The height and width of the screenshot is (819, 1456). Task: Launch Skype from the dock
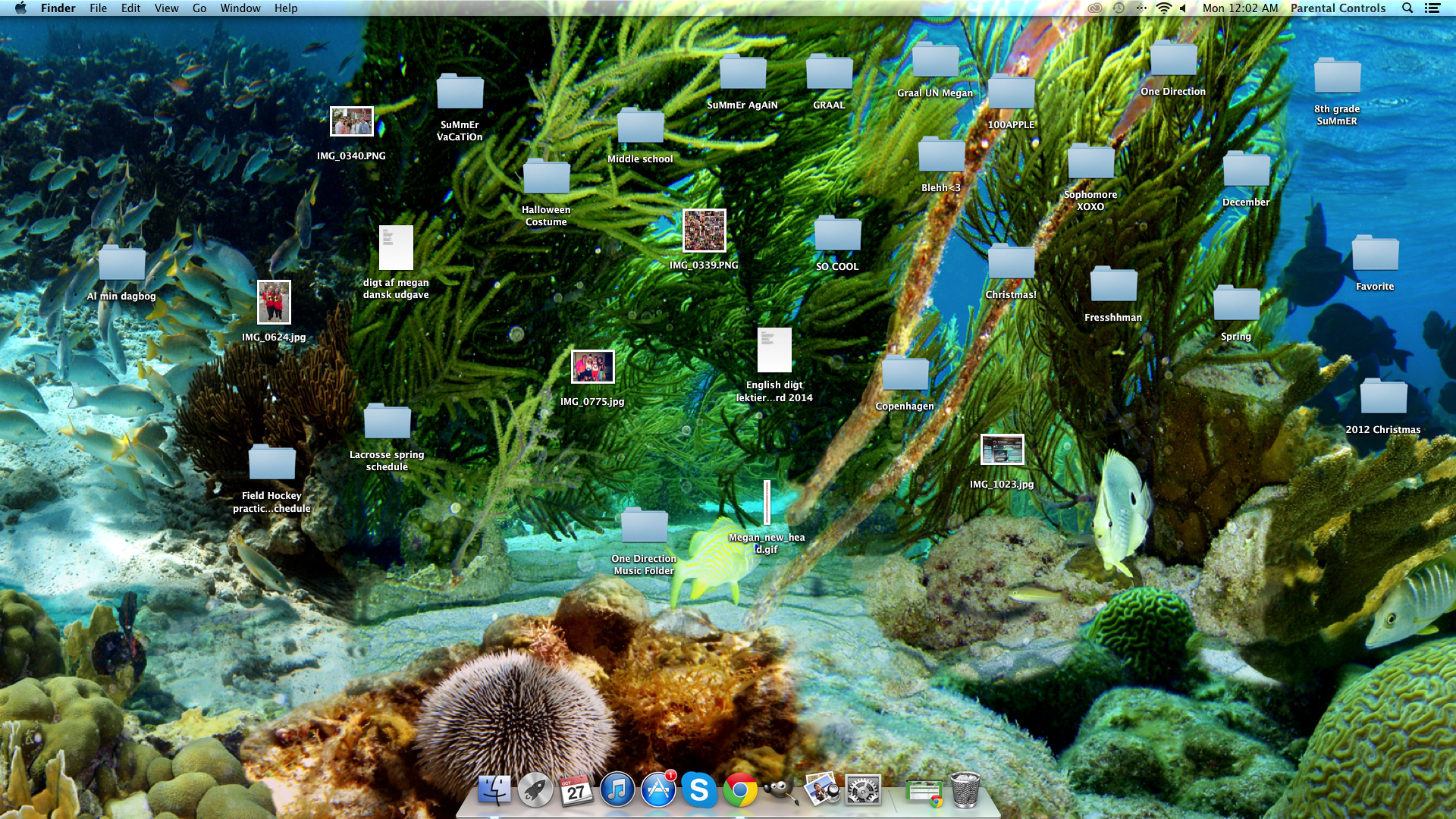[698, 790]
